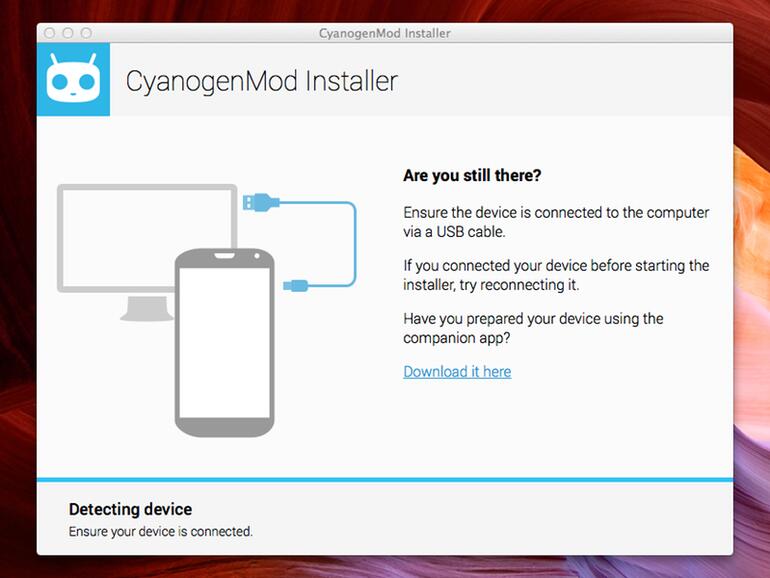Click the small micro-USB connector icon
Viewport: 770px width, 578px height.
[x=296, y=285]
